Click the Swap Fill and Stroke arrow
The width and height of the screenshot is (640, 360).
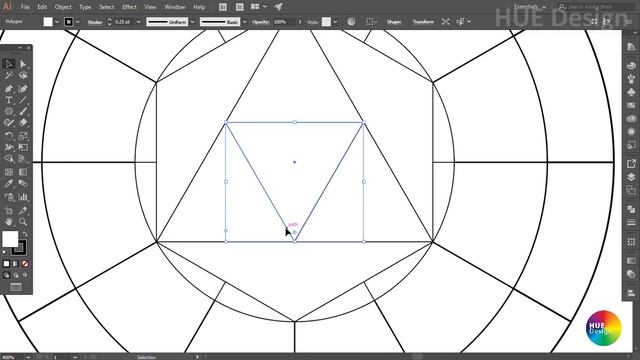25,234
